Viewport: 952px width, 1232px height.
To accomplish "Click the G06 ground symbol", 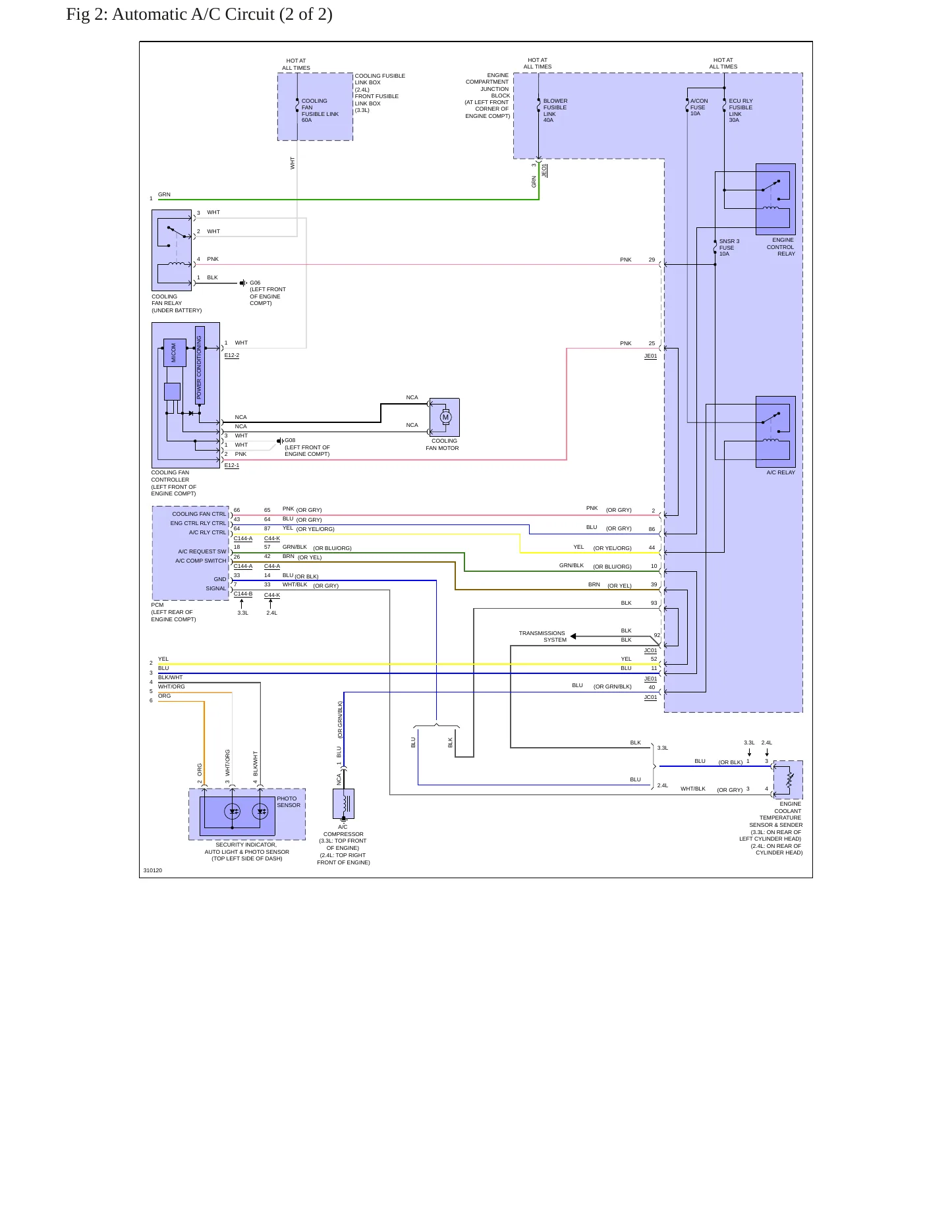I will pyautogui.click(x=242, y=283).
